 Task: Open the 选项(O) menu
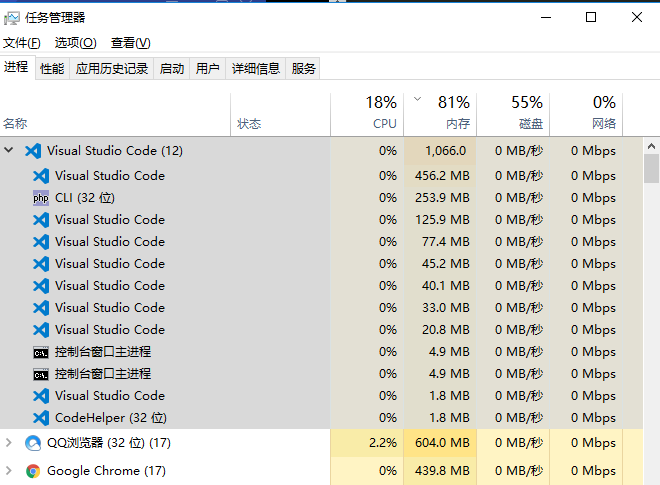76,43
